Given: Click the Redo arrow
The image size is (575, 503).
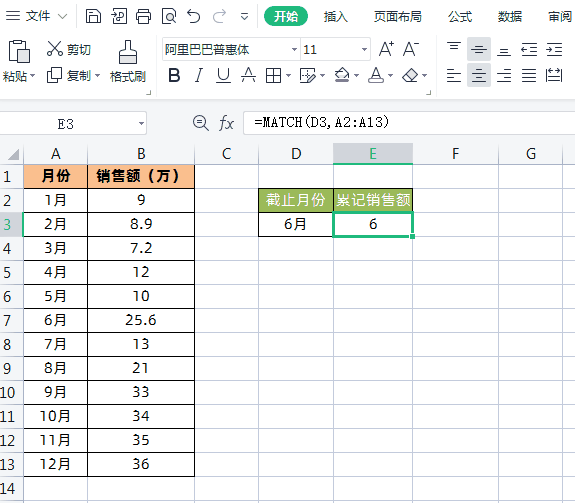Looking at the screenshot, I should [220, 16].
